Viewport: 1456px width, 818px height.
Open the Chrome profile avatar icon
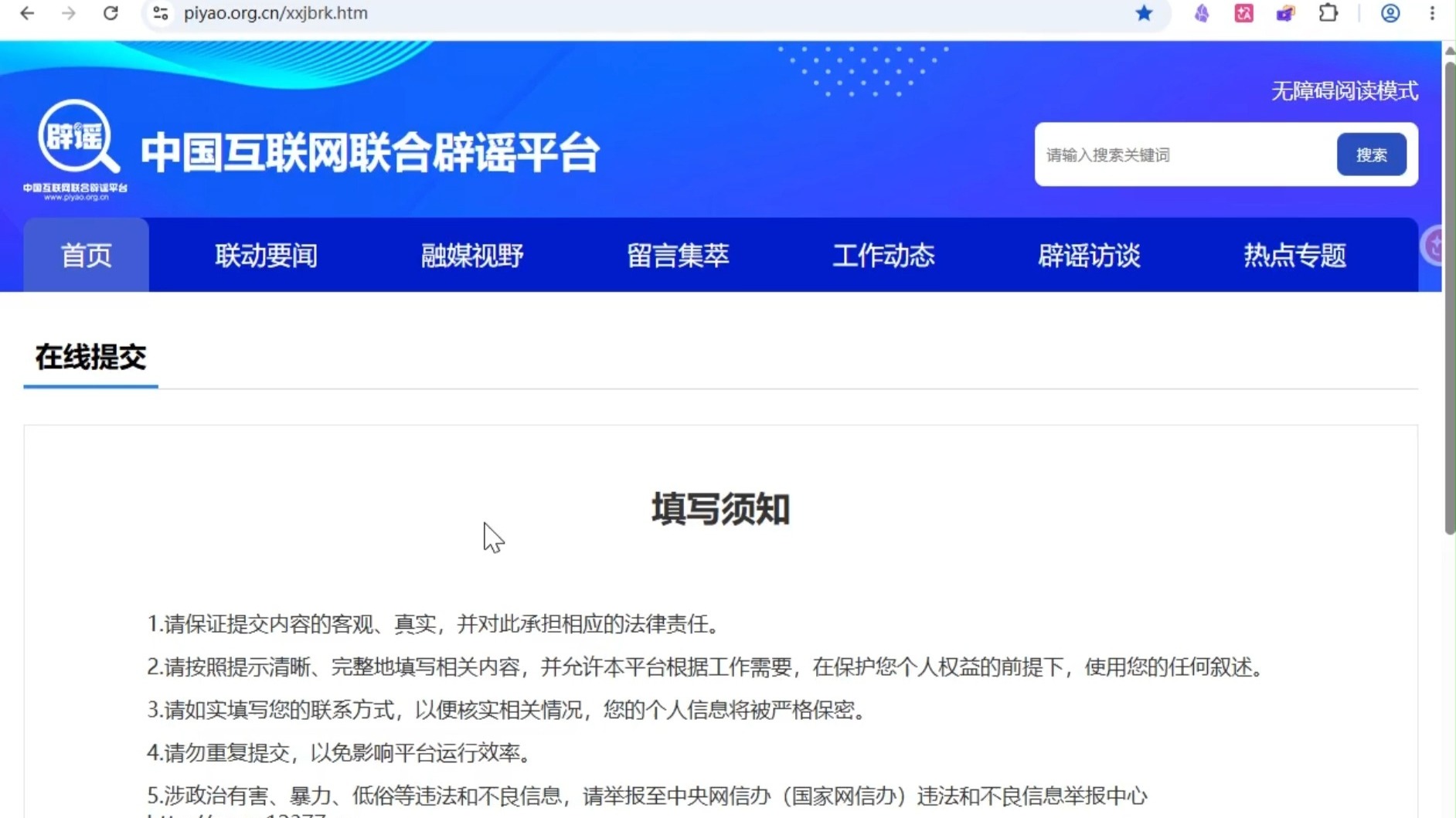(x=1390, y=13)
